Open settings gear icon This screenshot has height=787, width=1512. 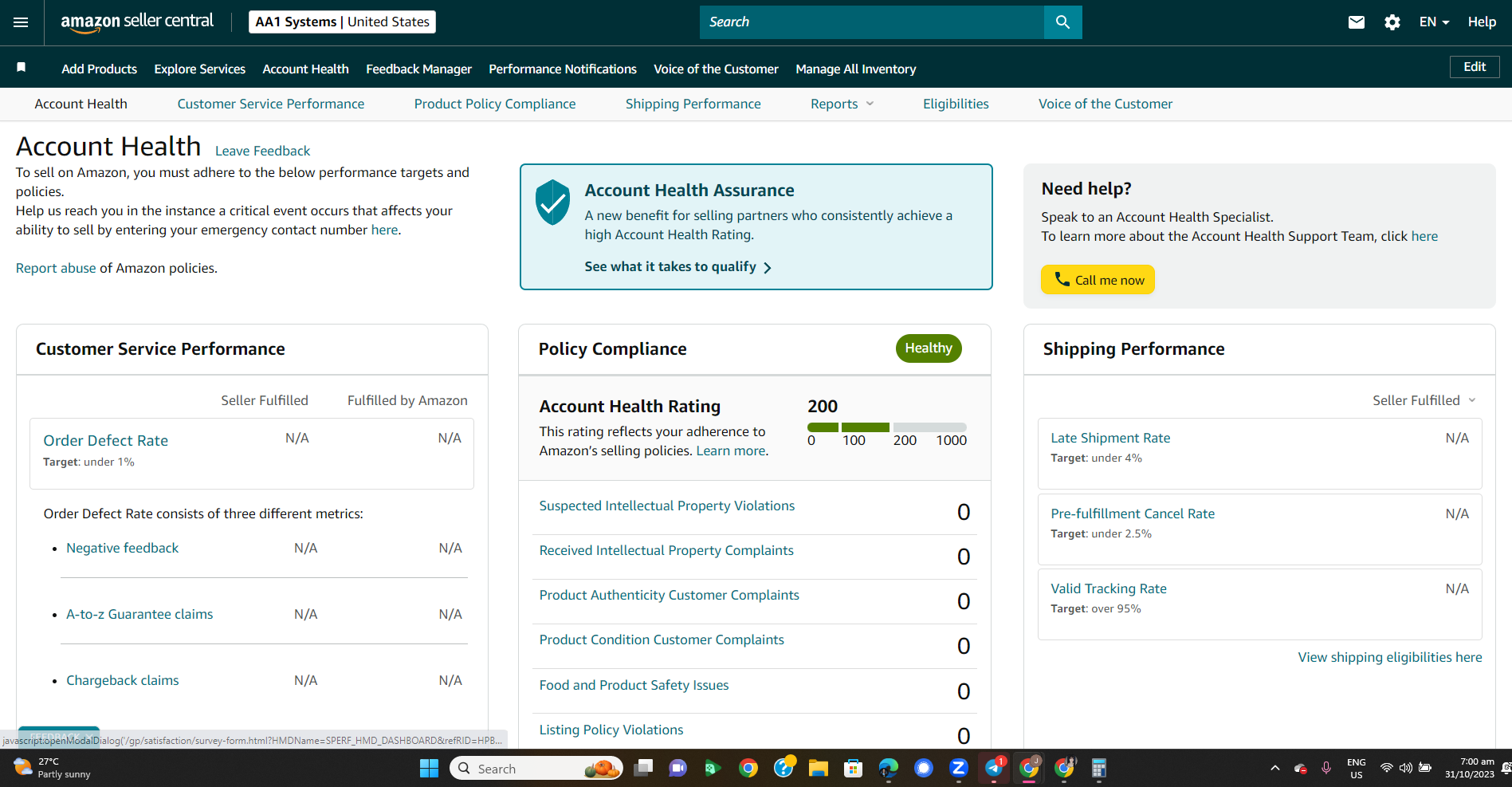(1392, 22)
